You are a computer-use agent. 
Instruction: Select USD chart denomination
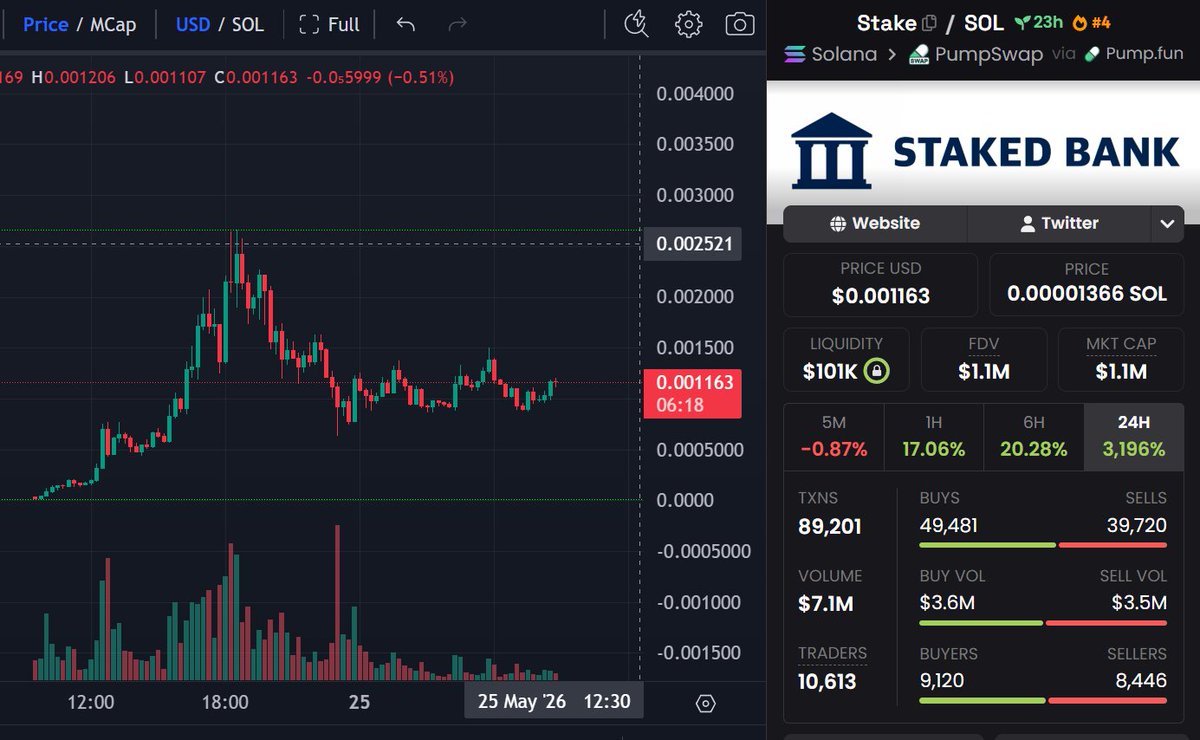point(193,24)
